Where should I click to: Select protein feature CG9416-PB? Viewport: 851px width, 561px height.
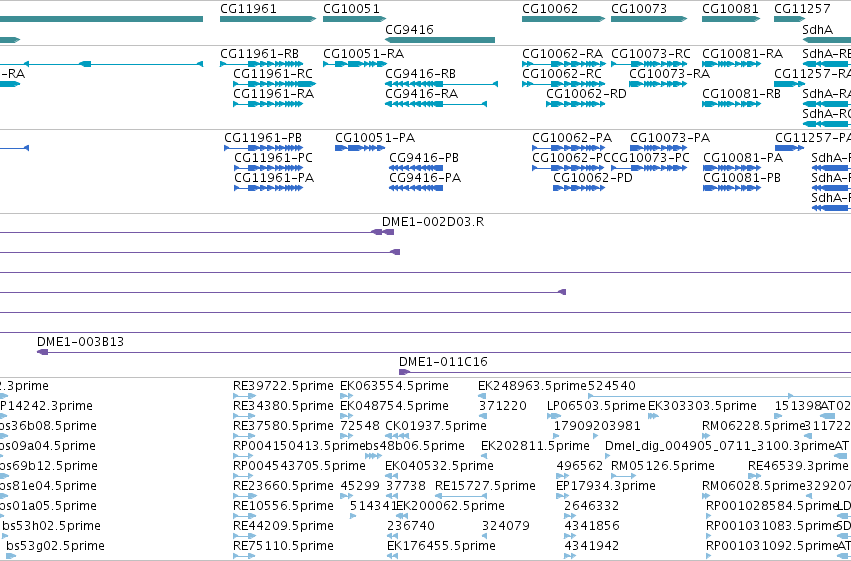[416, 168]
